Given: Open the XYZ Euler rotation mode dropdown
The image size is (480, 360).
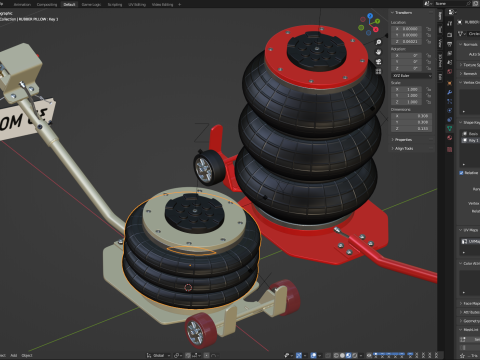Looking at the screenshot, I should point(412,76).
